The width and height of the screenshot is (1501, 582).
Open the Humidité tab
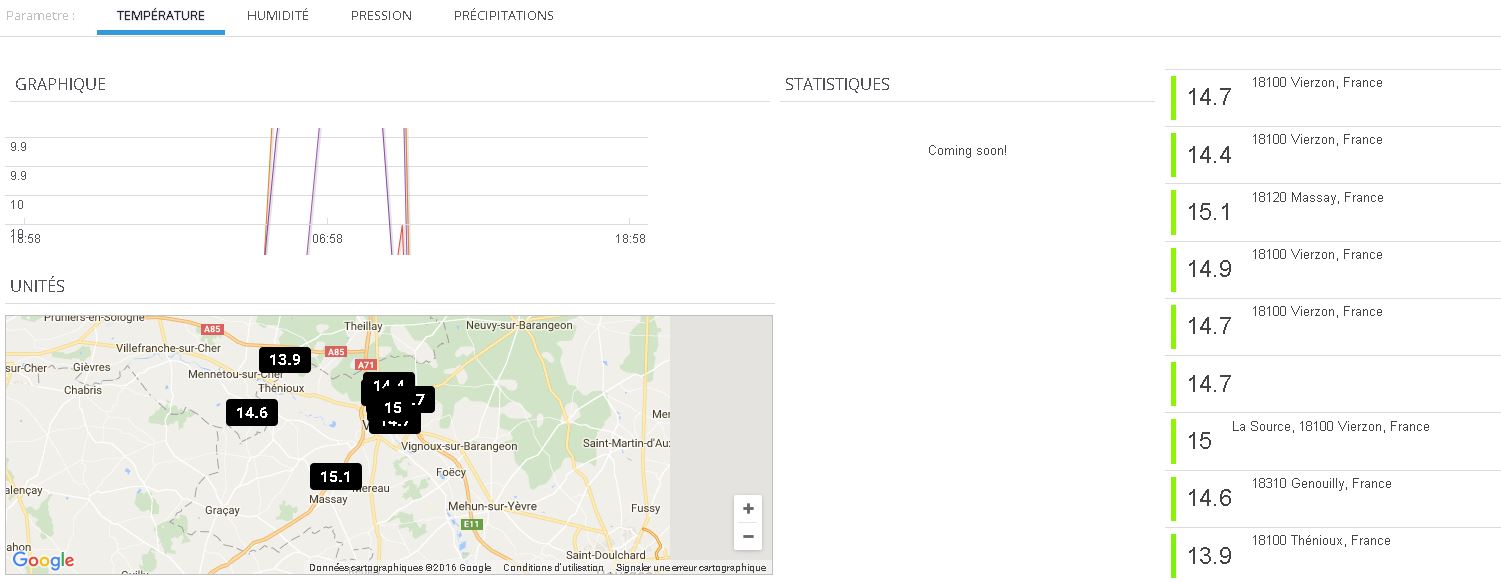(x=277, y=16)
